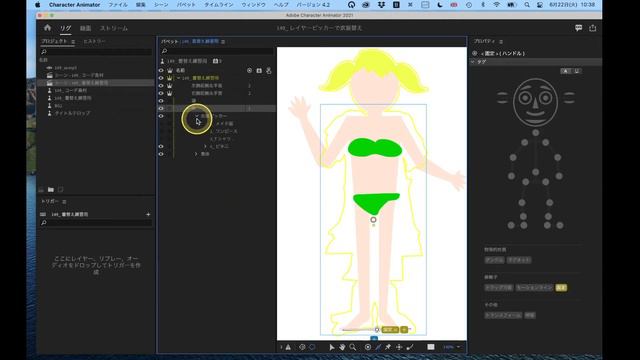Switch tag view to U mode
The image size is (640, 360).
[x=576, y=71]
